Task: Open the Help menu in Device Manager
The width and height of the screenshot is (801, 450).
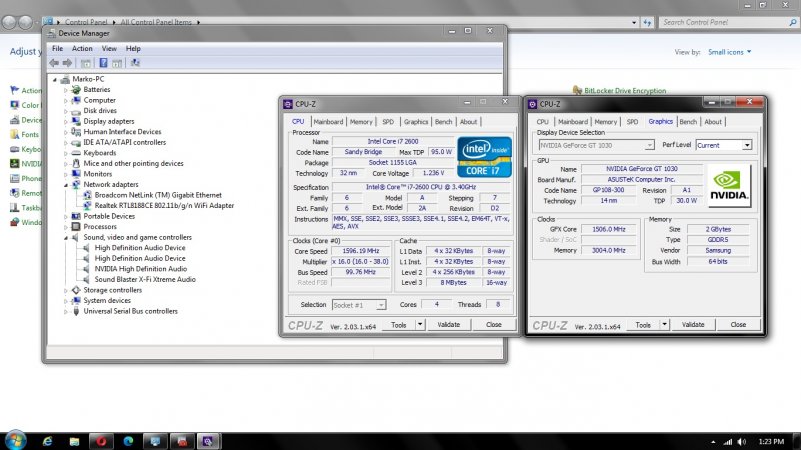Action: (x=133, y=49)
